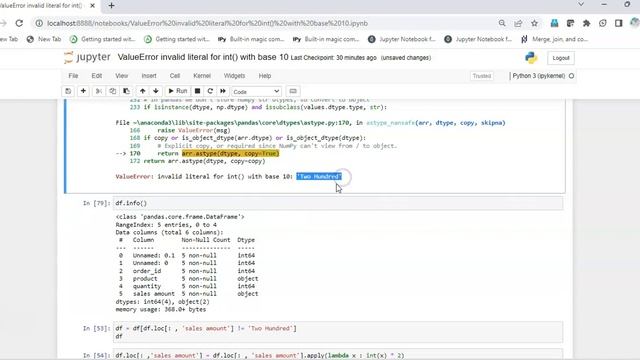The width and height of the screenshot is (640, 360).
Task: Click the df.info() code cell
Action: click(338, 203)
